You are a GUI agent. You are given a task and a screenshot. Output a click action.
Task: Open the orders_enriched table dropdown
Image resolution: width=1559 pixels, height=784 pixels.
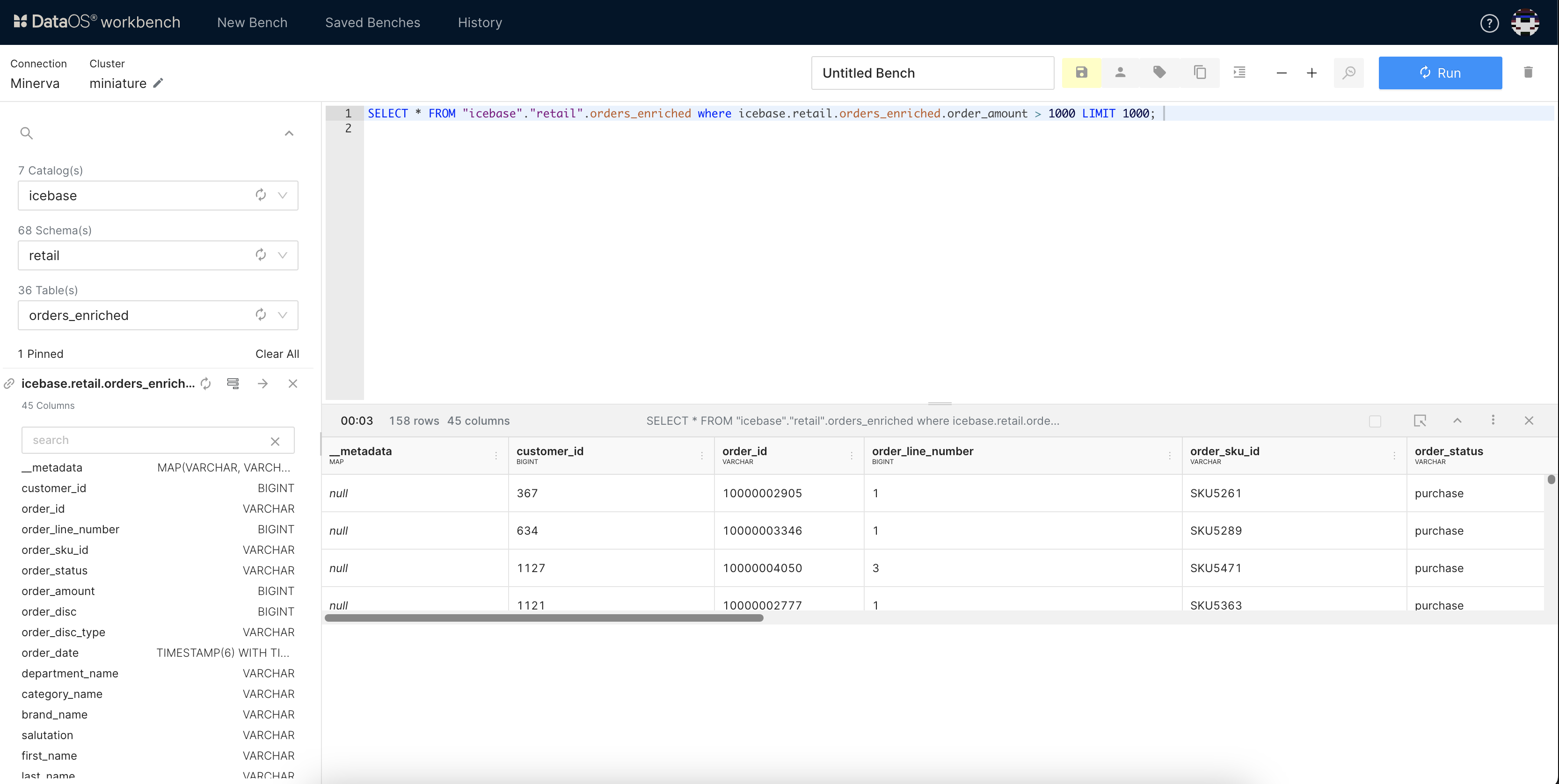[282, 315]
